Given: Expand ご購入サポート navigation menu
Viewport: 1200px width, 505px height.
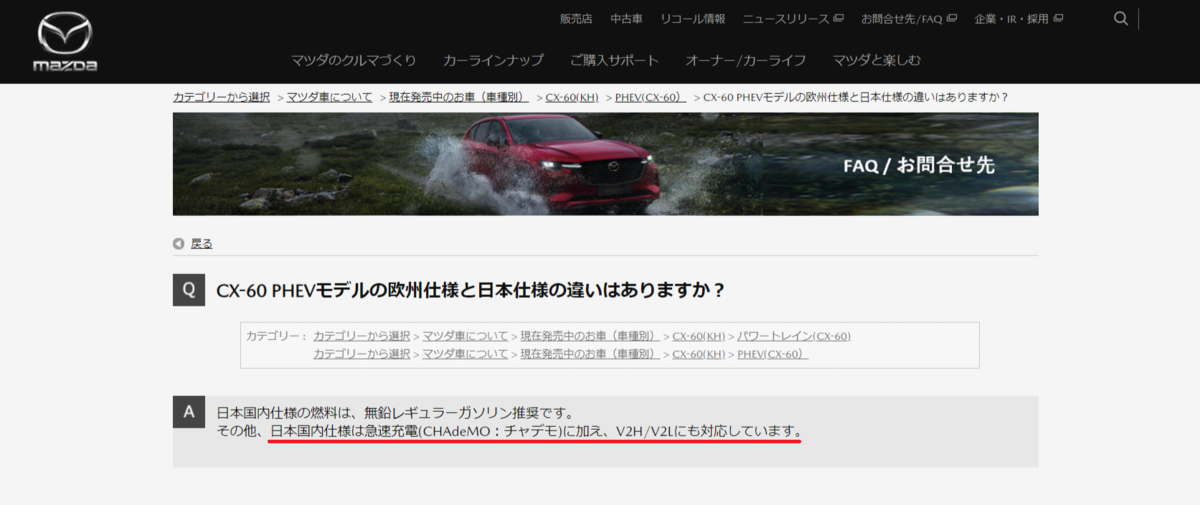Looking at the screenshot, I should click(x=615, y=60).
